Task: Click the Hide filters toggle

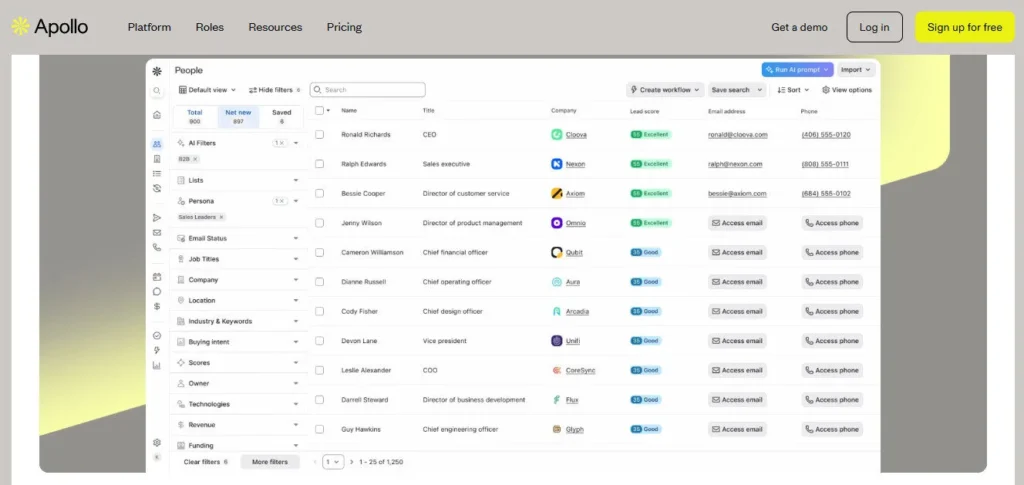Action: click(x=274, y=90)
